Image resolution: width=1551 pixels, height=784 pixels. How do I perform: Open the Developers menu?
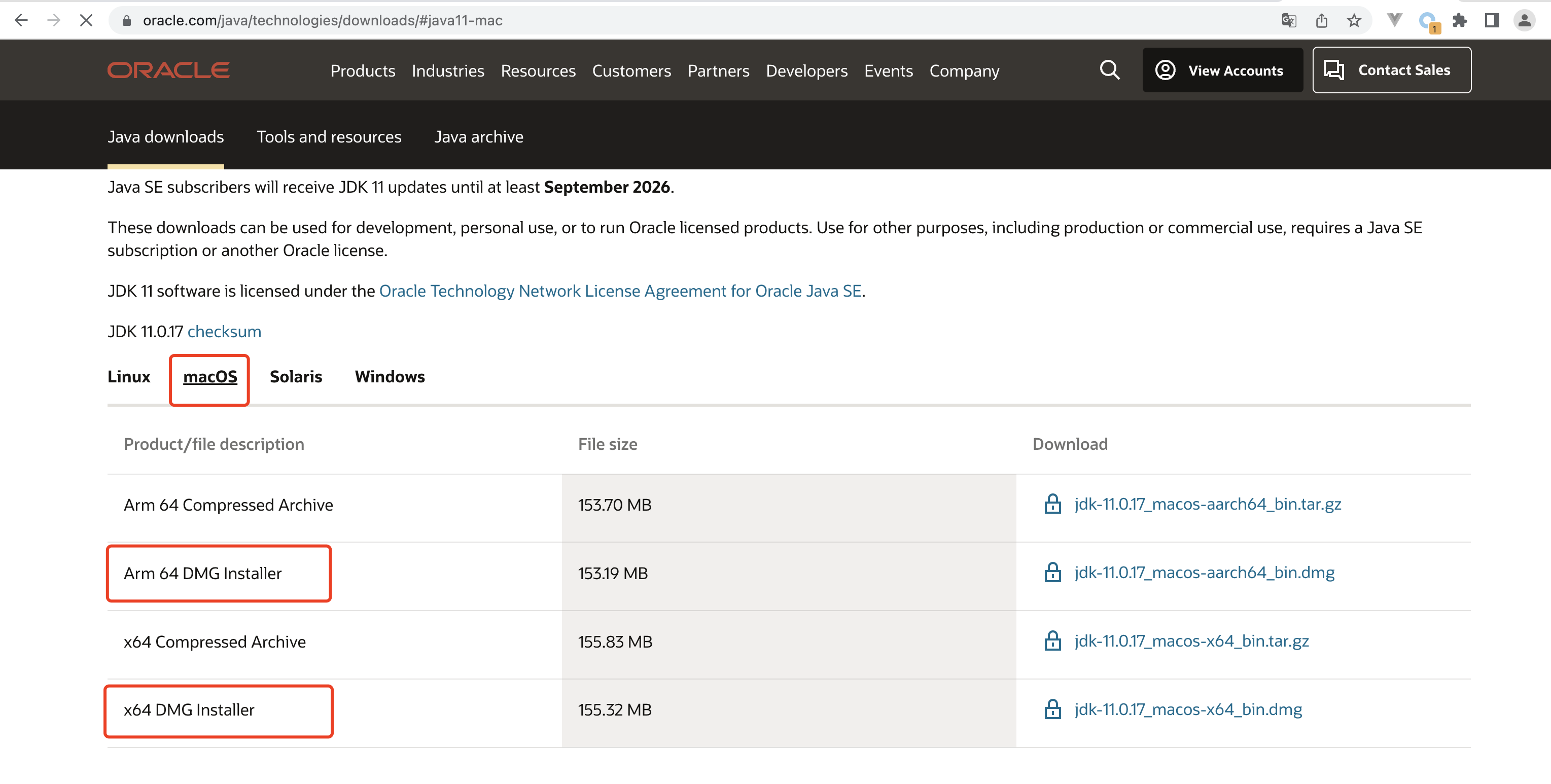tap(806, 71)
